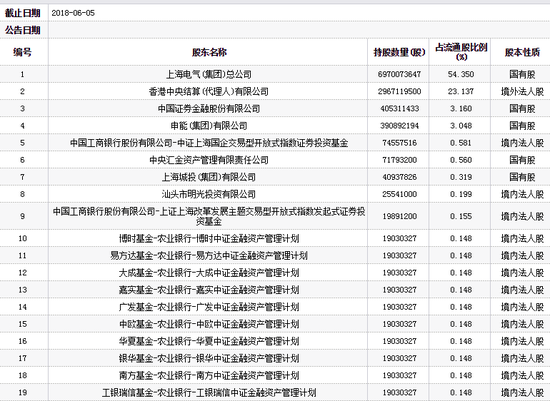Click percentage value 0.581
Image resolution: width=550 pixels, height=401 pixels.
tap(461, 143)
